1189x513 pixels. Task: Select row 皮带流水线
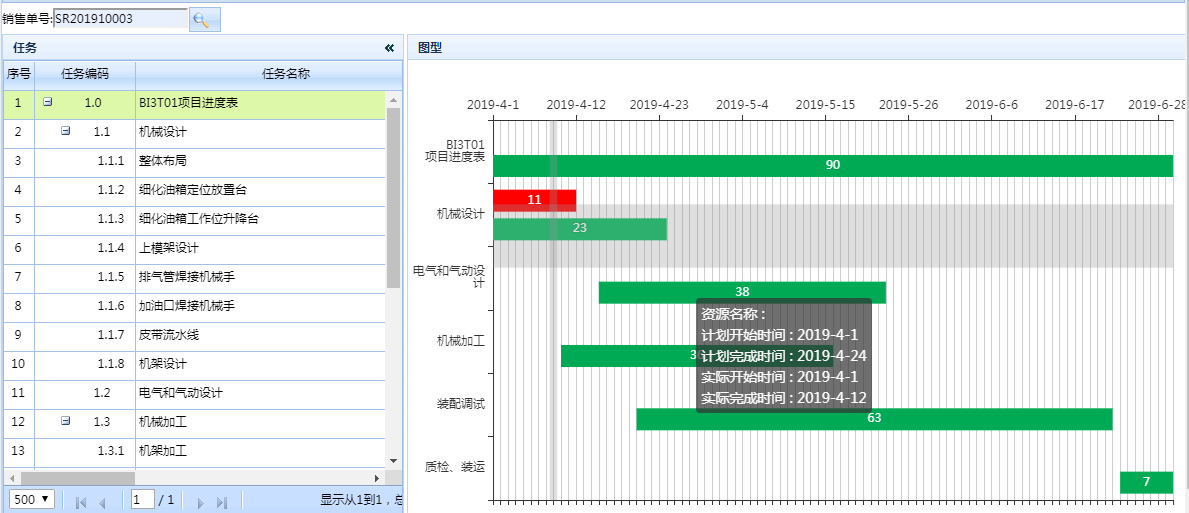coord(195,334)
